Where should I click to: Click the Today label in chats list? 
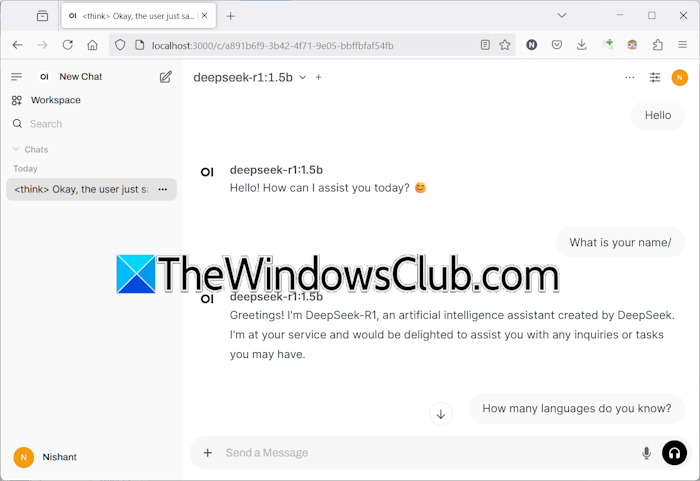click(25, 168)
